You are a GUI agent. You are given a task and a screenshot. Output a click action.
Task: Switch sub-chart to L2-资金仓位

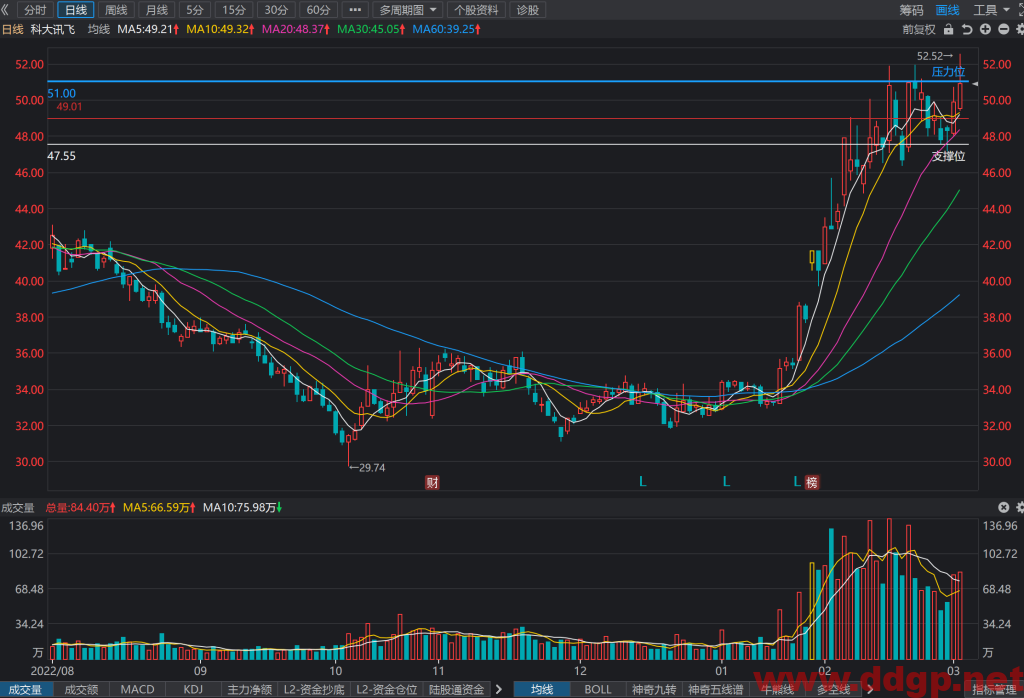387,690
